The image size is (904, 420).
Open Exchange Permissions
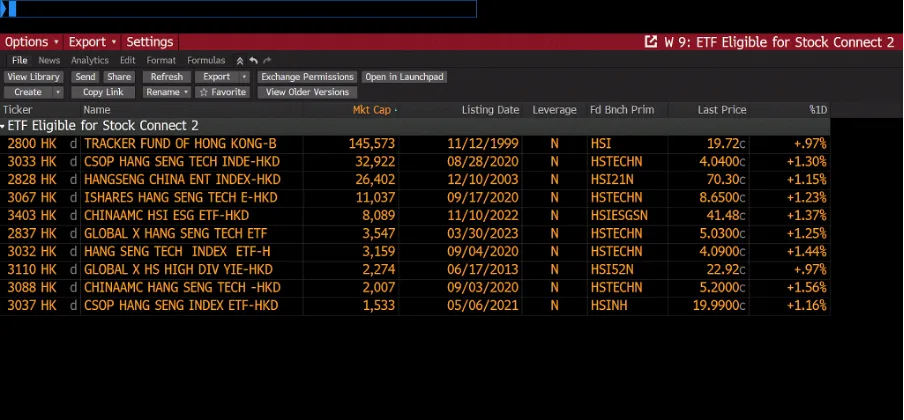pyautogui.click(x=307, y=77)
